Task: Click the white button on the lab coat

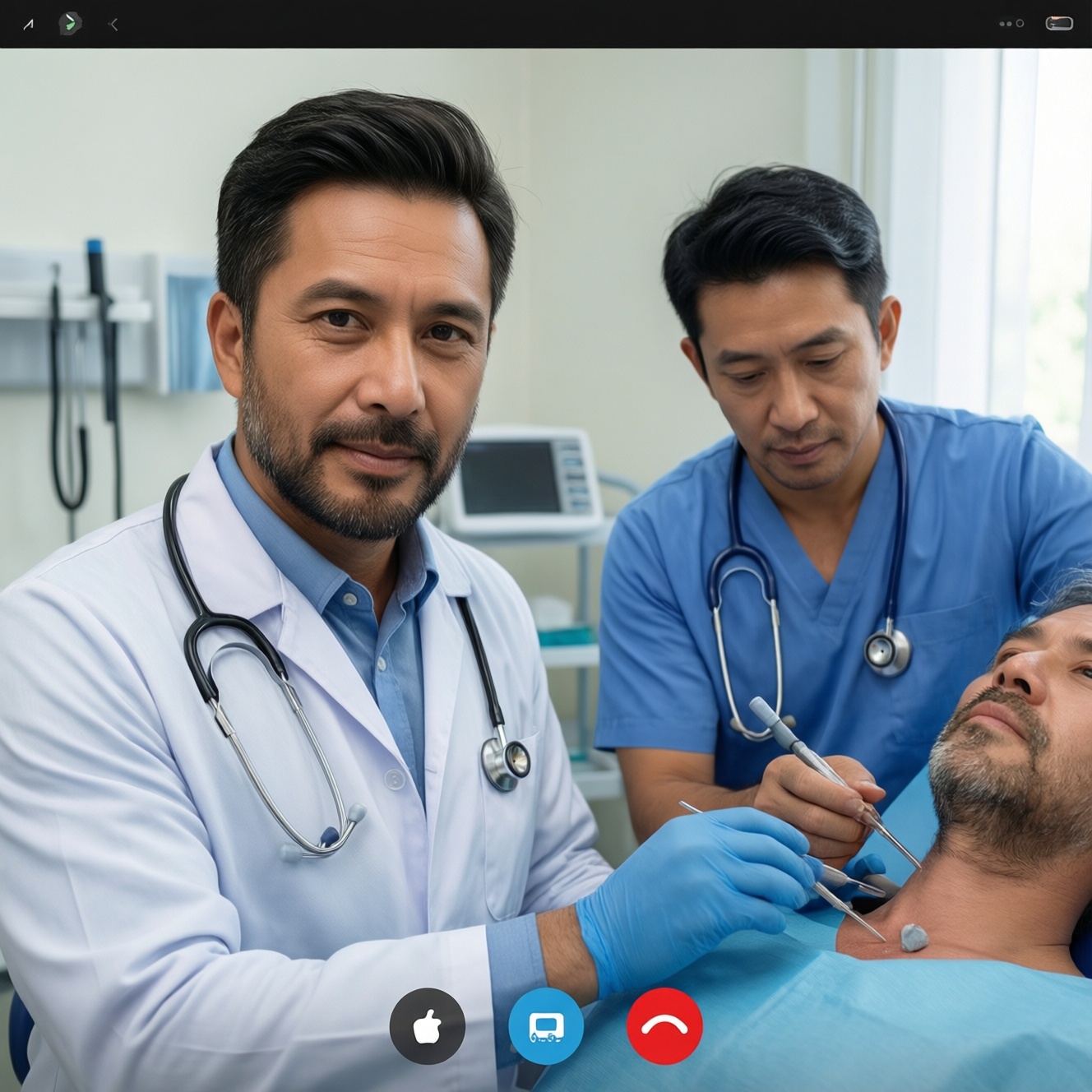Action: coord(395,778)
